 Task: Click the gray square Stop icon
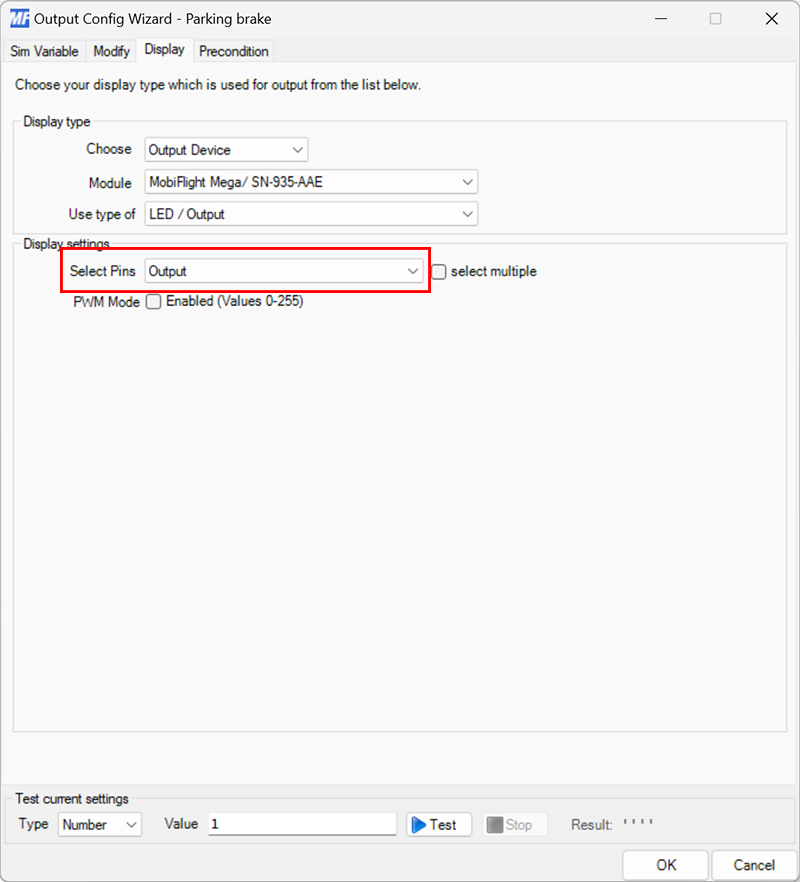[494, 824]
